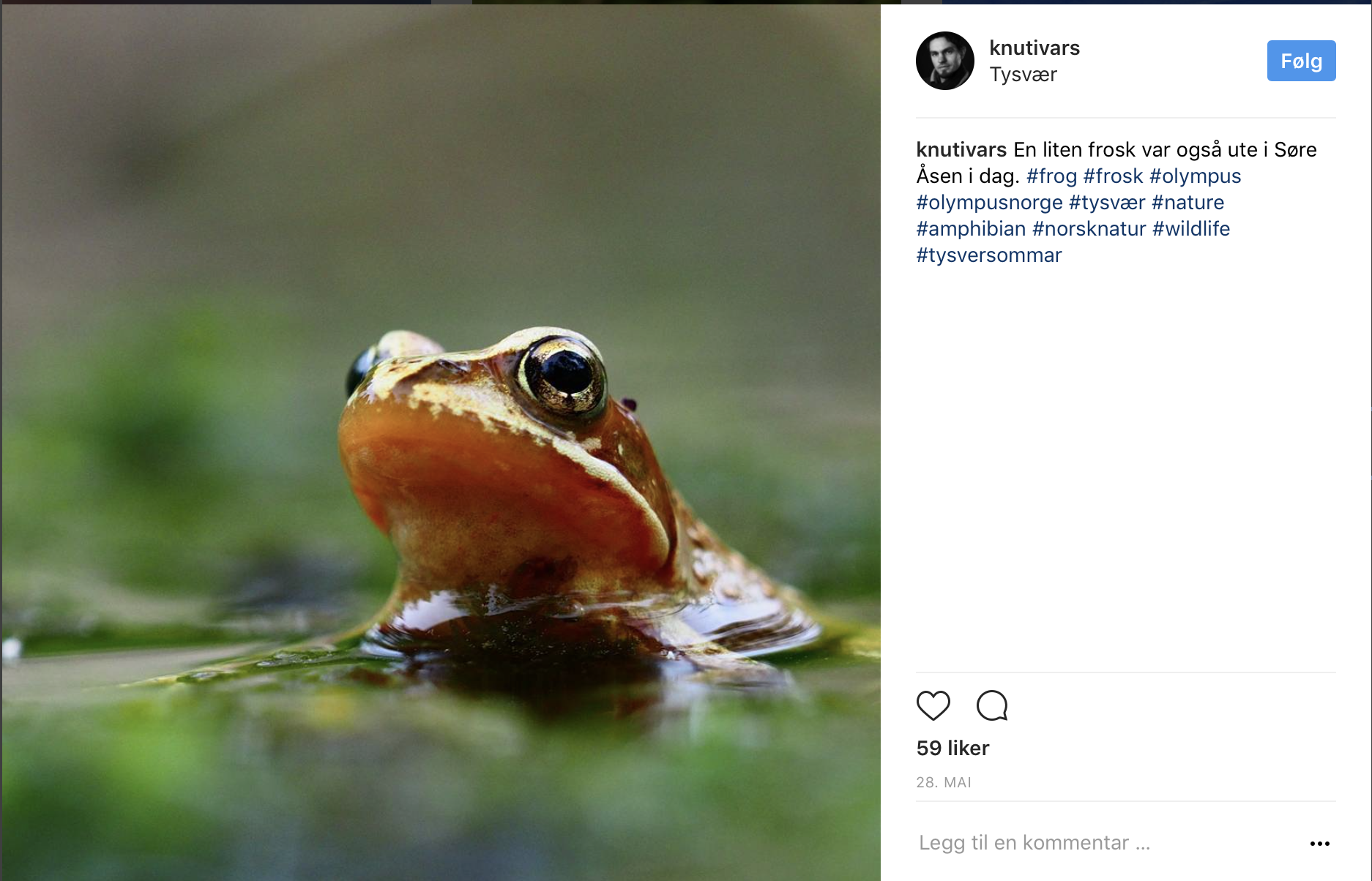Open the #olympus hashtag
The height and width of the screenshot is (881, 1372).
(1195, 176)
